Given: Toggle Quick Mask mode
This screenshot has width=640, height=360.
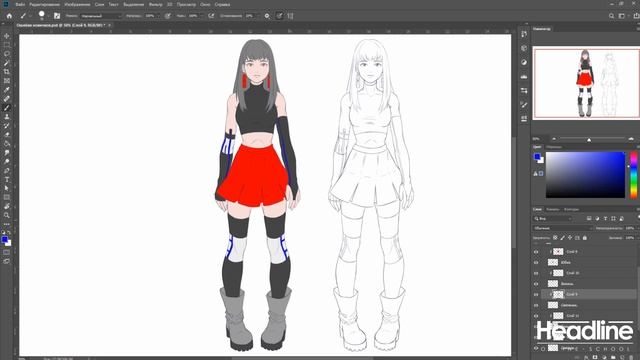Looking at the screenshot, I should (7, 252).
